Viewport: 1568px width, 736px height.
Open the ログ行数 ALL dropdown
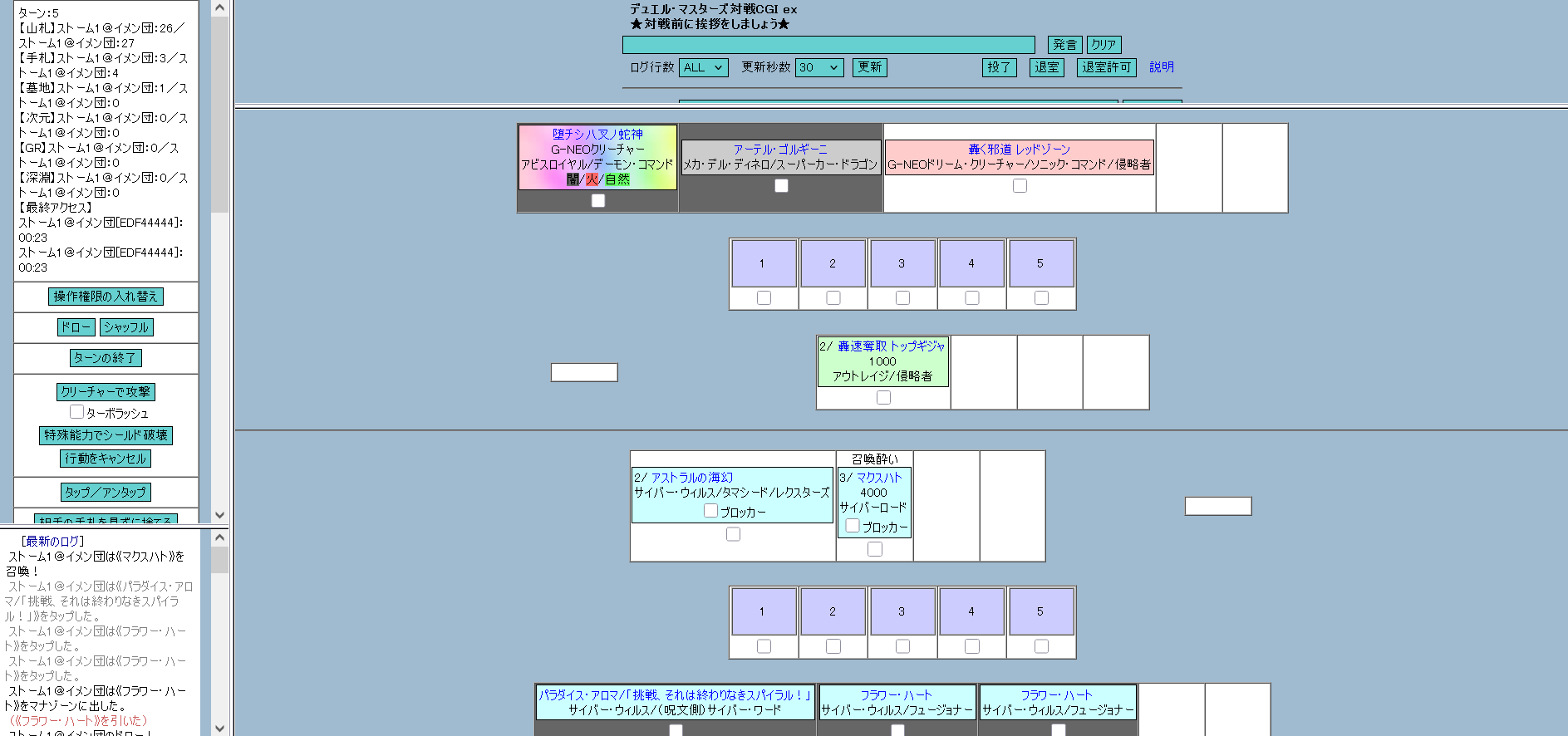pyautogui.click(x=703, y=67)
